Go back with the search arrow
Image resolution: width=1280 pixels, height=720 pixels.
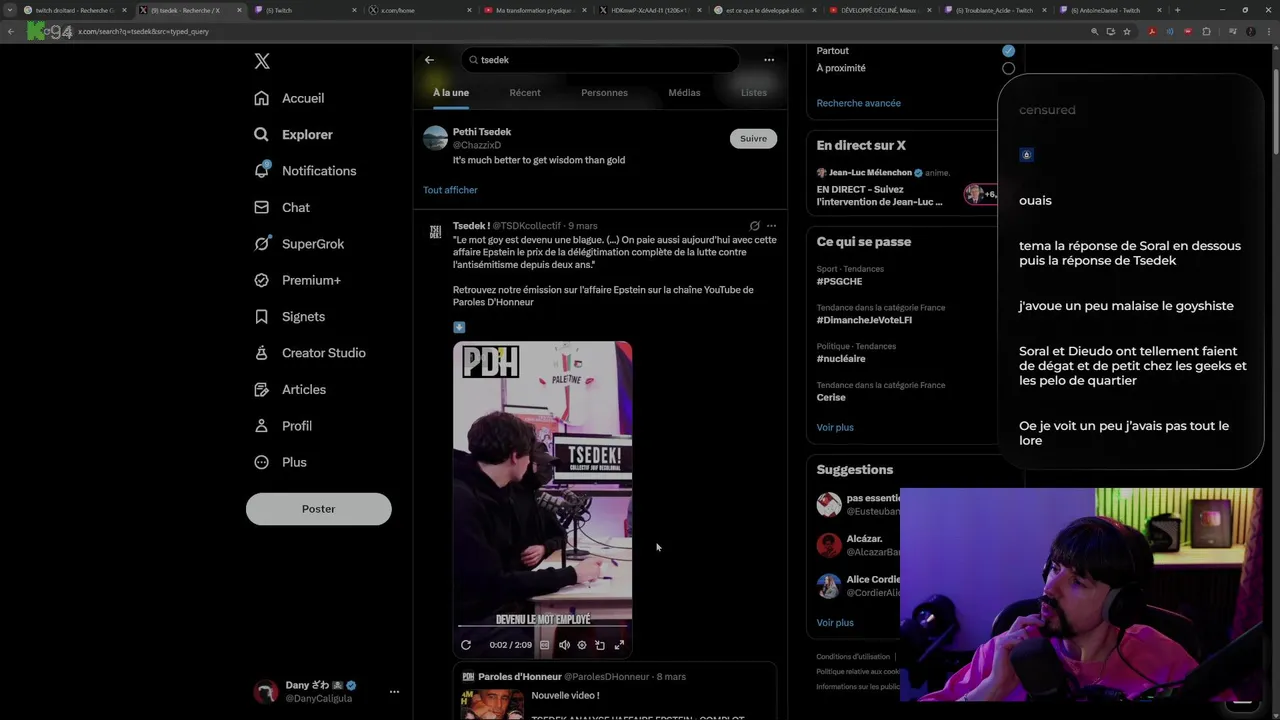click(x=429, y=60)
